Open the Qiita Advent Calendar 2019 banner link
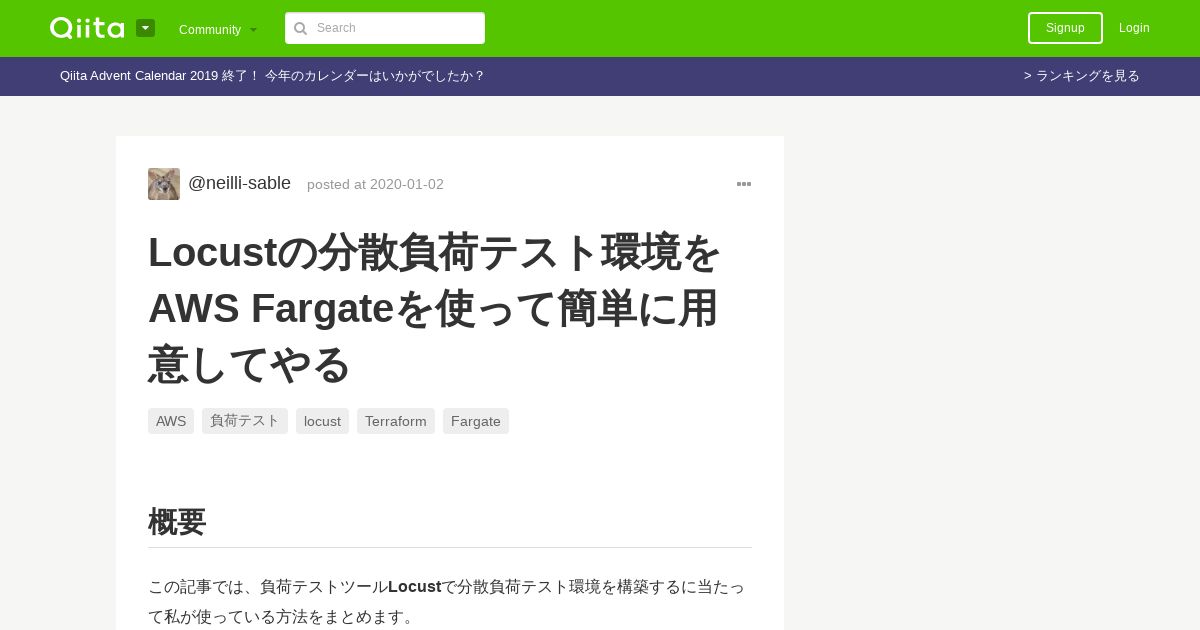The height and width of the screenshot is (630, 1200). point(272,76)
